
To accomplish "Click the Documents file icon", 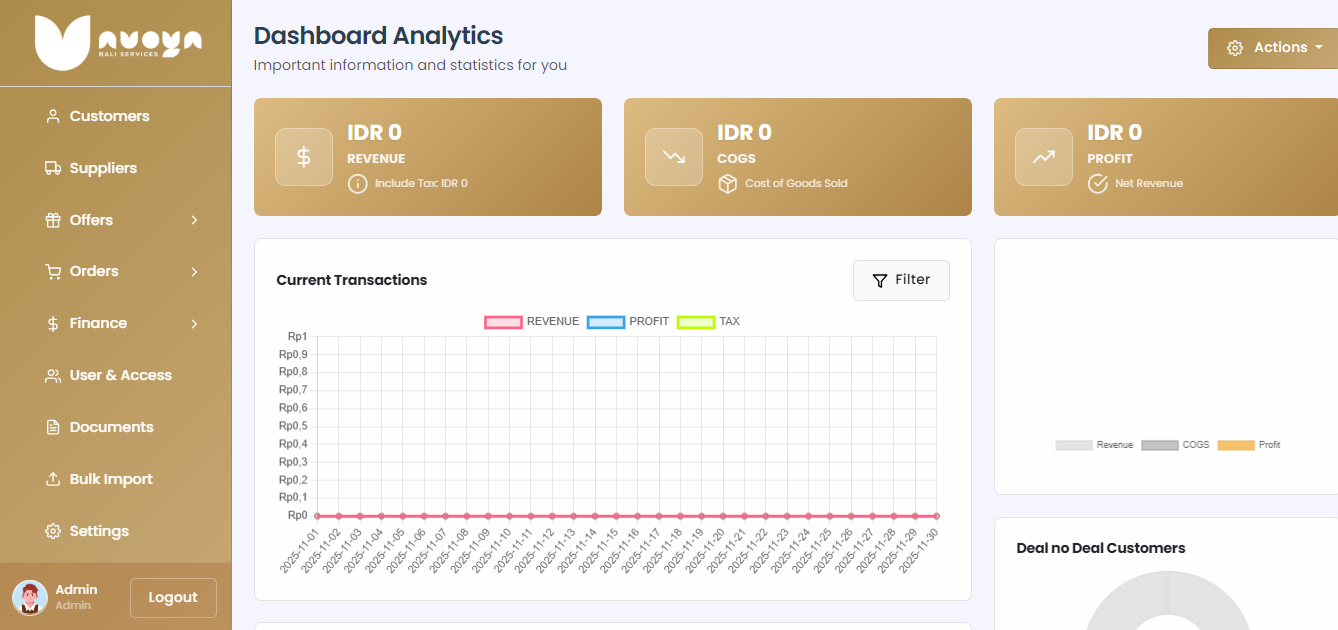I will click(53, 428).
